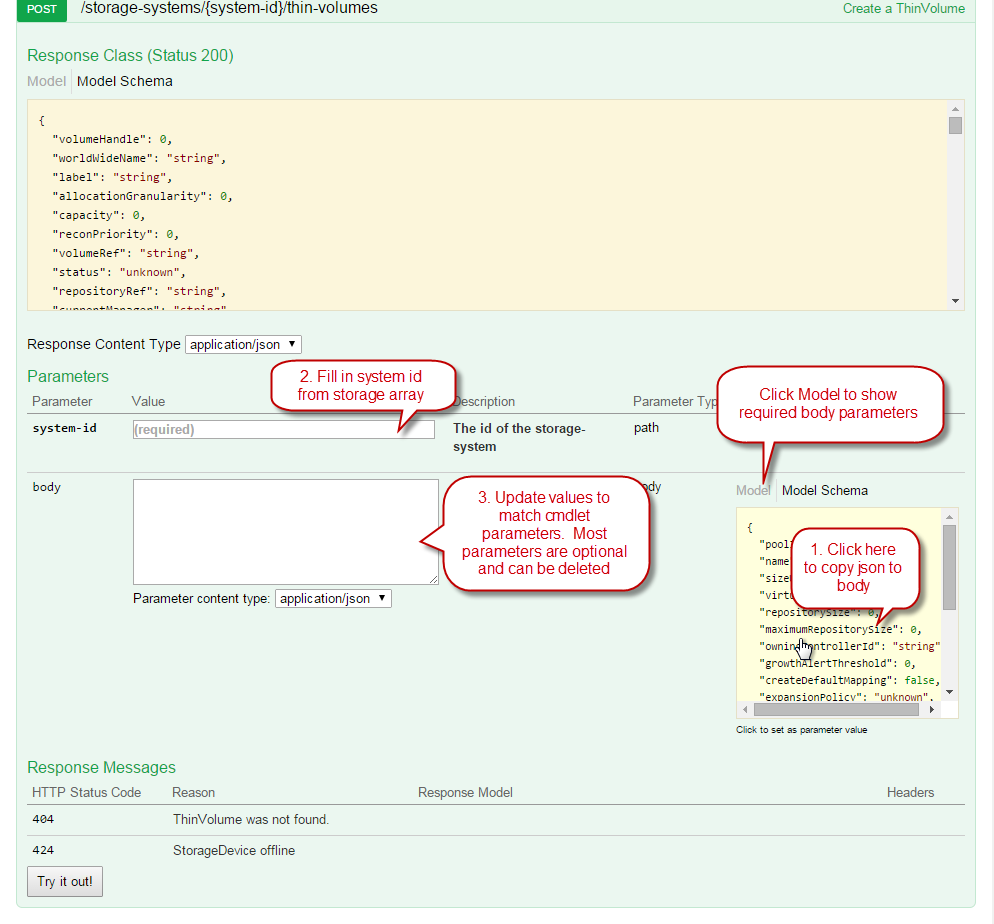
Task: Click the body schema scroll right arrow
Action: click(932, 709)
